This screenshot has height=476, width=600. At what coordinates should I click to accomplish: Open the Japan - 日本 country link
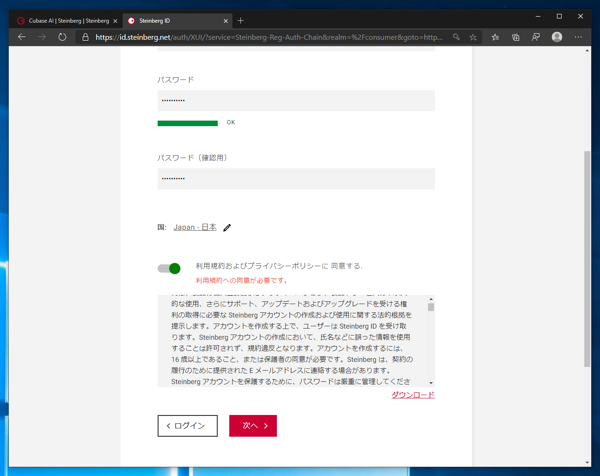(x=195, y=227)
